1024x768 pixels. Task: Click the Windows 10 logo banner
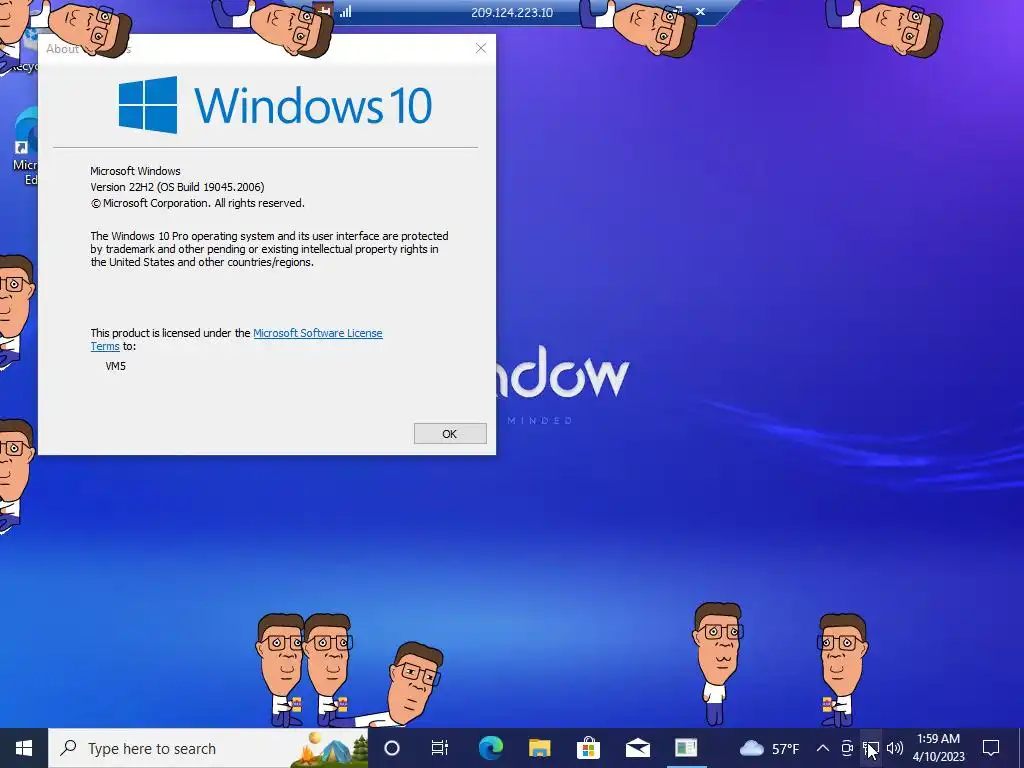pos(275,104)
